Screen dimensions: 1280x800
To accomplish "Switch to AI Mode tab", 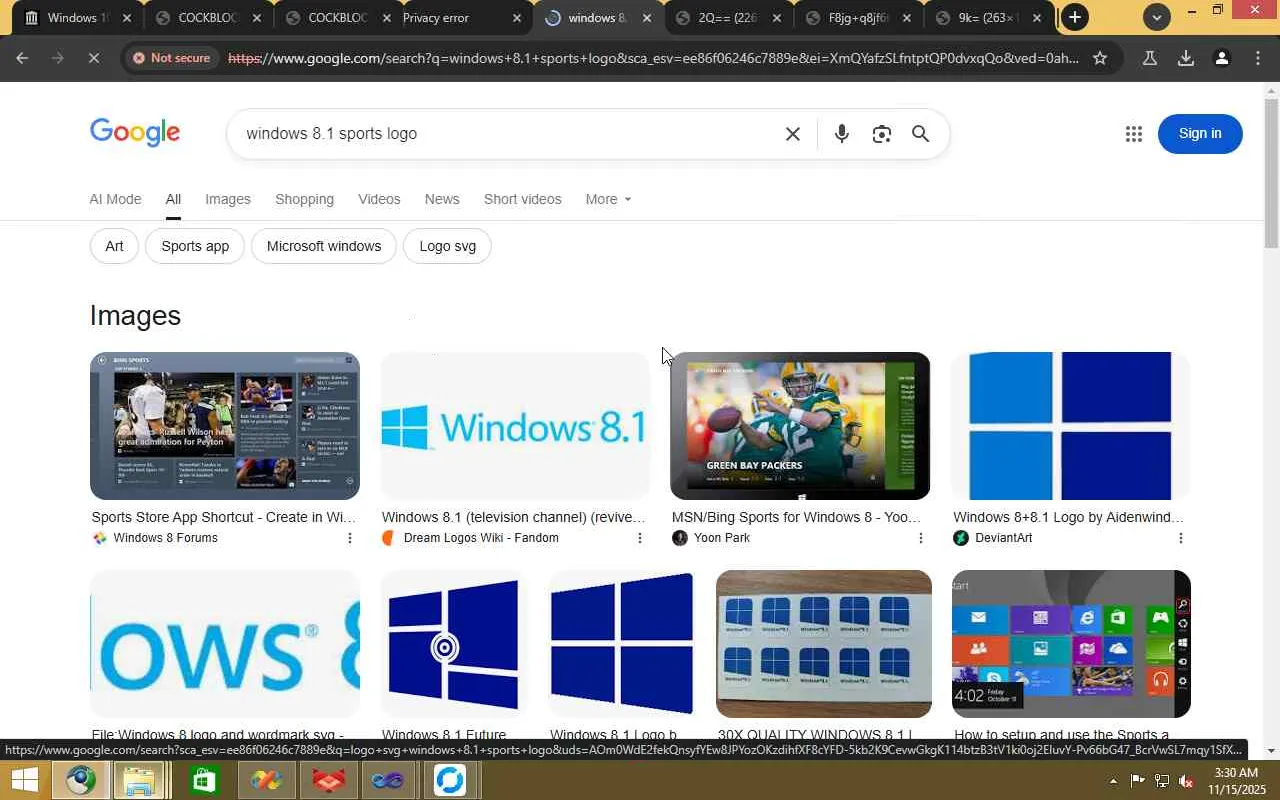I will click(115, 199).
